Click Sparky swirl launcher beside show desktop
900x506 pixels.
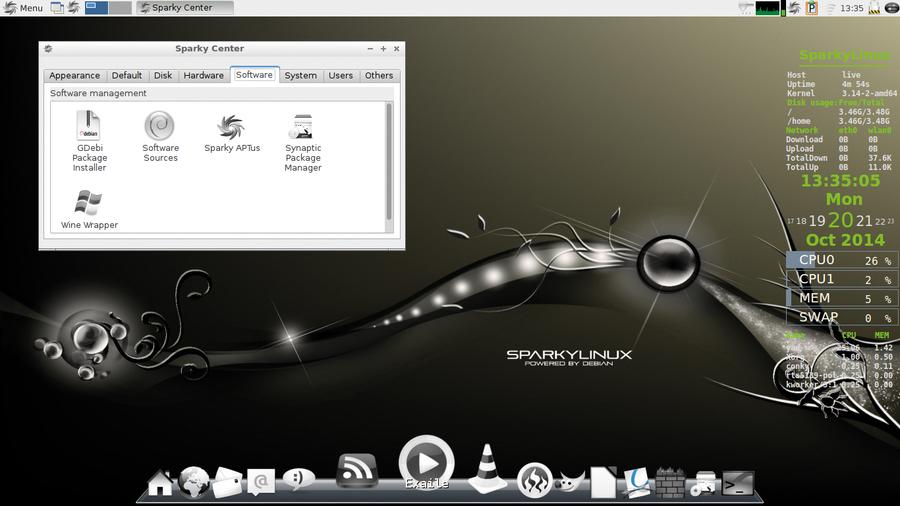coord(73,7)
